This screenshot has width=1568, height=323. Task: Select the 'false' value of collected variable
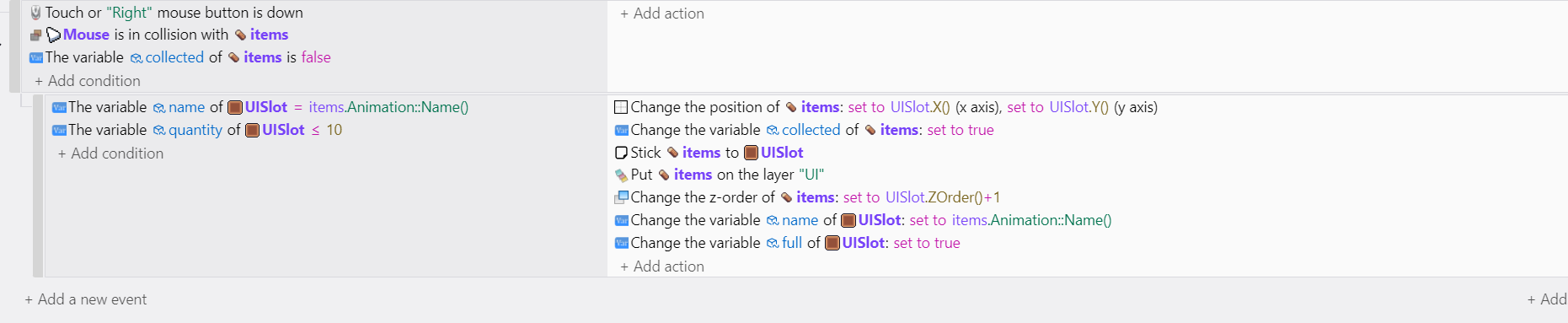(316, 57)
